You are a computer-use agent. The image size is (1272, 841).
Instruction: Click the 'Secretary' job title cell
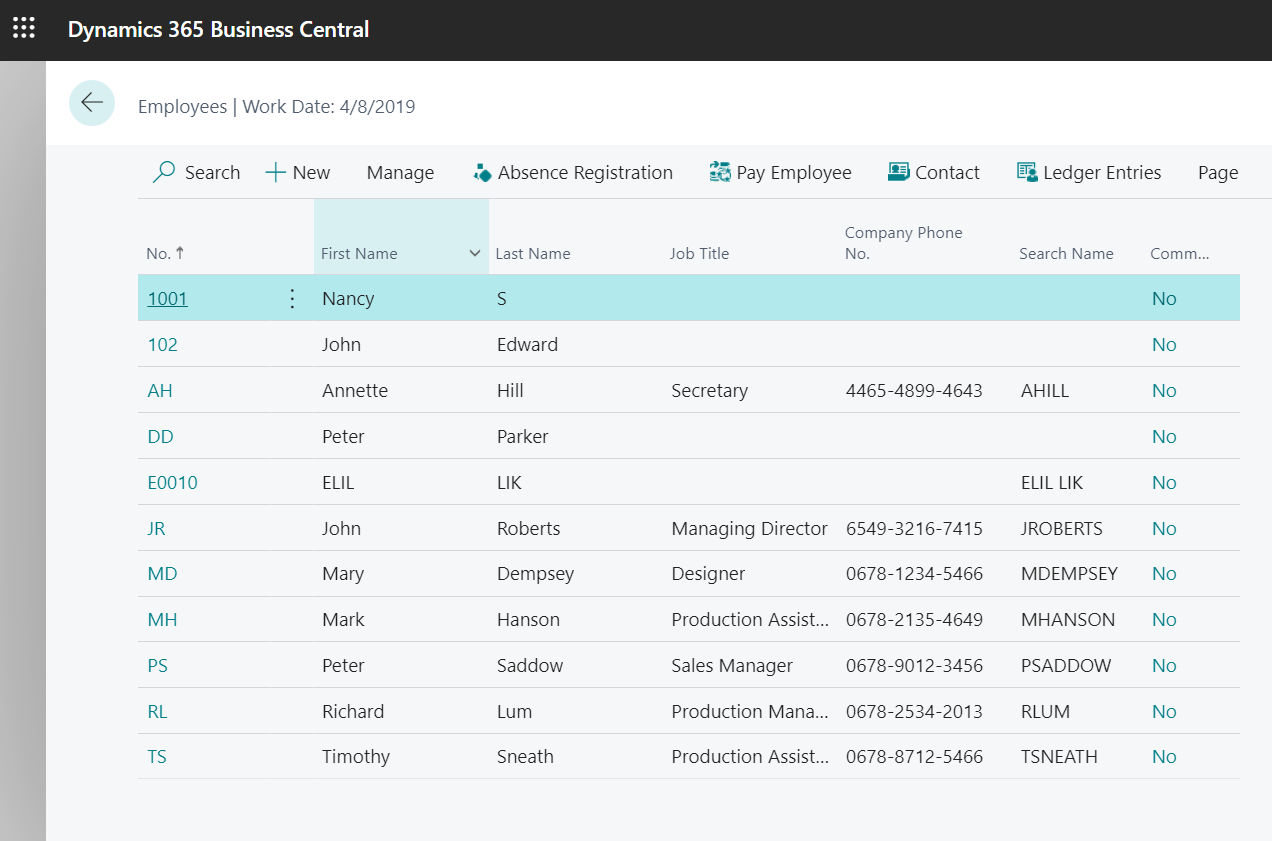pyautogui.click(x=709, y=391)
